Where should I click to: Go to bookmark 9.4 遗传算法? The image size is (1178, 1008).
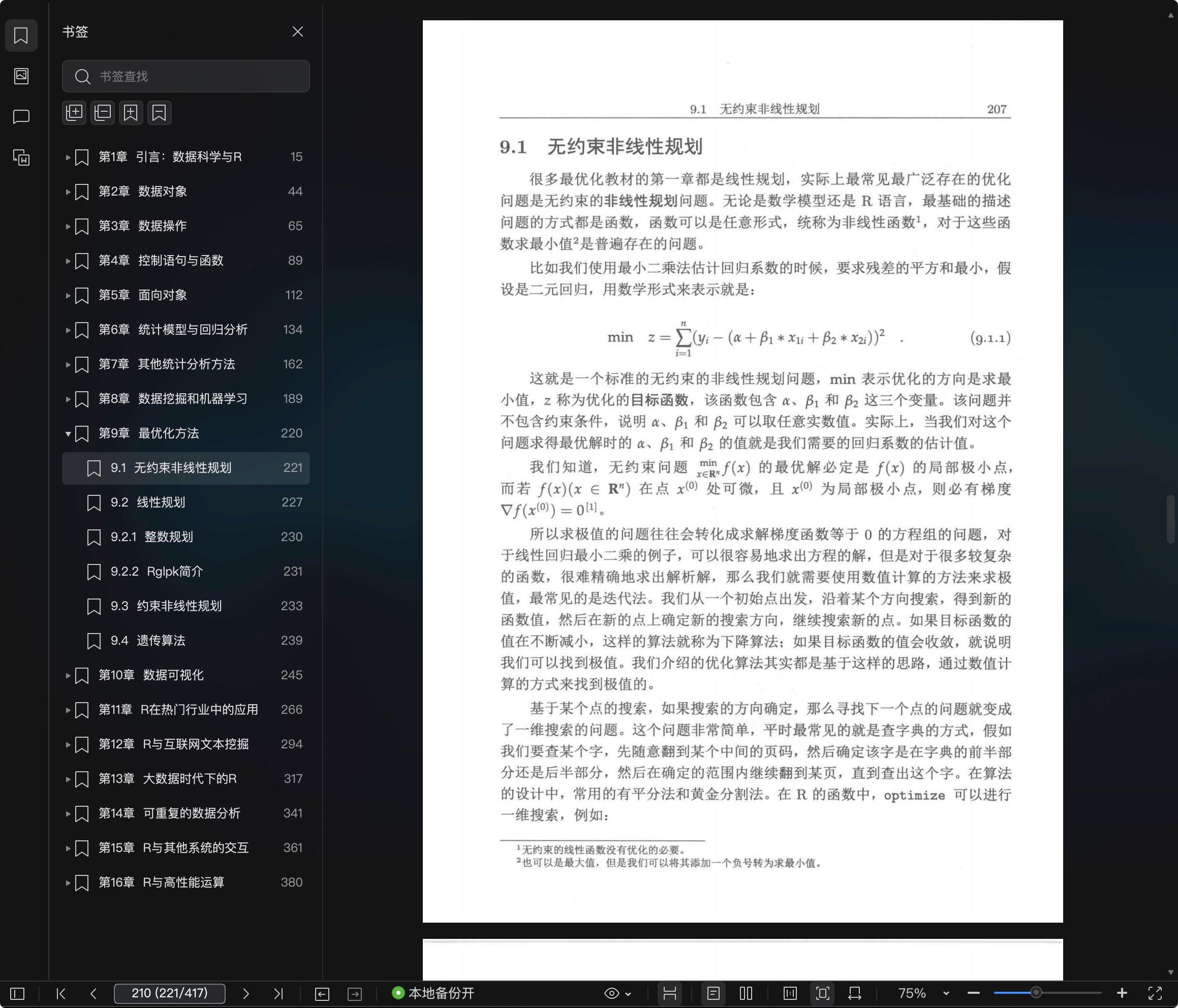(x=186, y=641)
